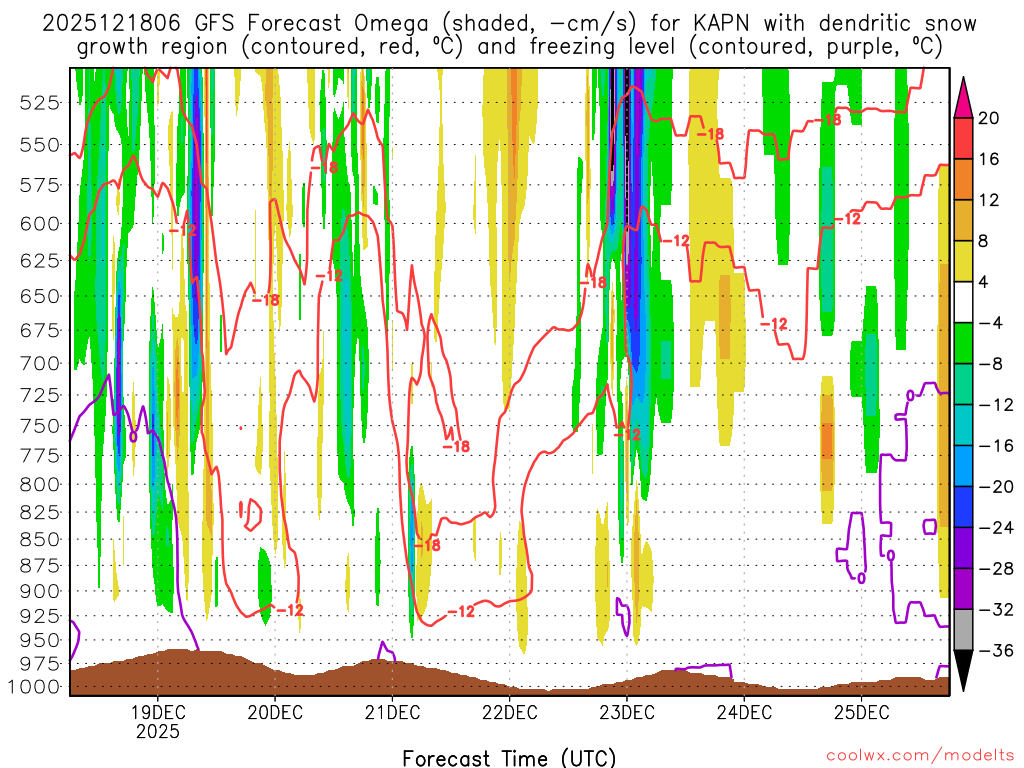The image size is (1024, 768).
Task: Click the pink upward arrow atop the colorbar
Action: coord(963,97)
